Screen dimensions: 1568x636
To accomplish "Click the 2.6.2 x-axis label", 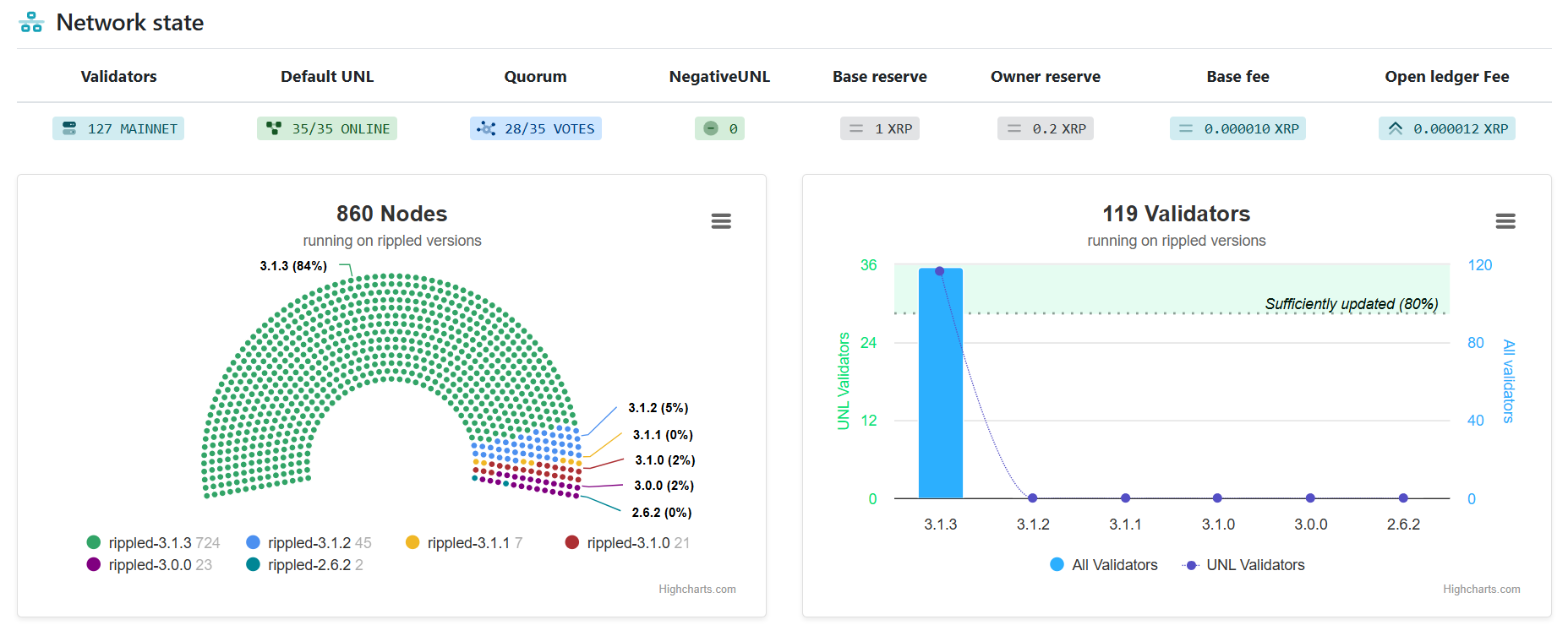I will (1403, 525).
